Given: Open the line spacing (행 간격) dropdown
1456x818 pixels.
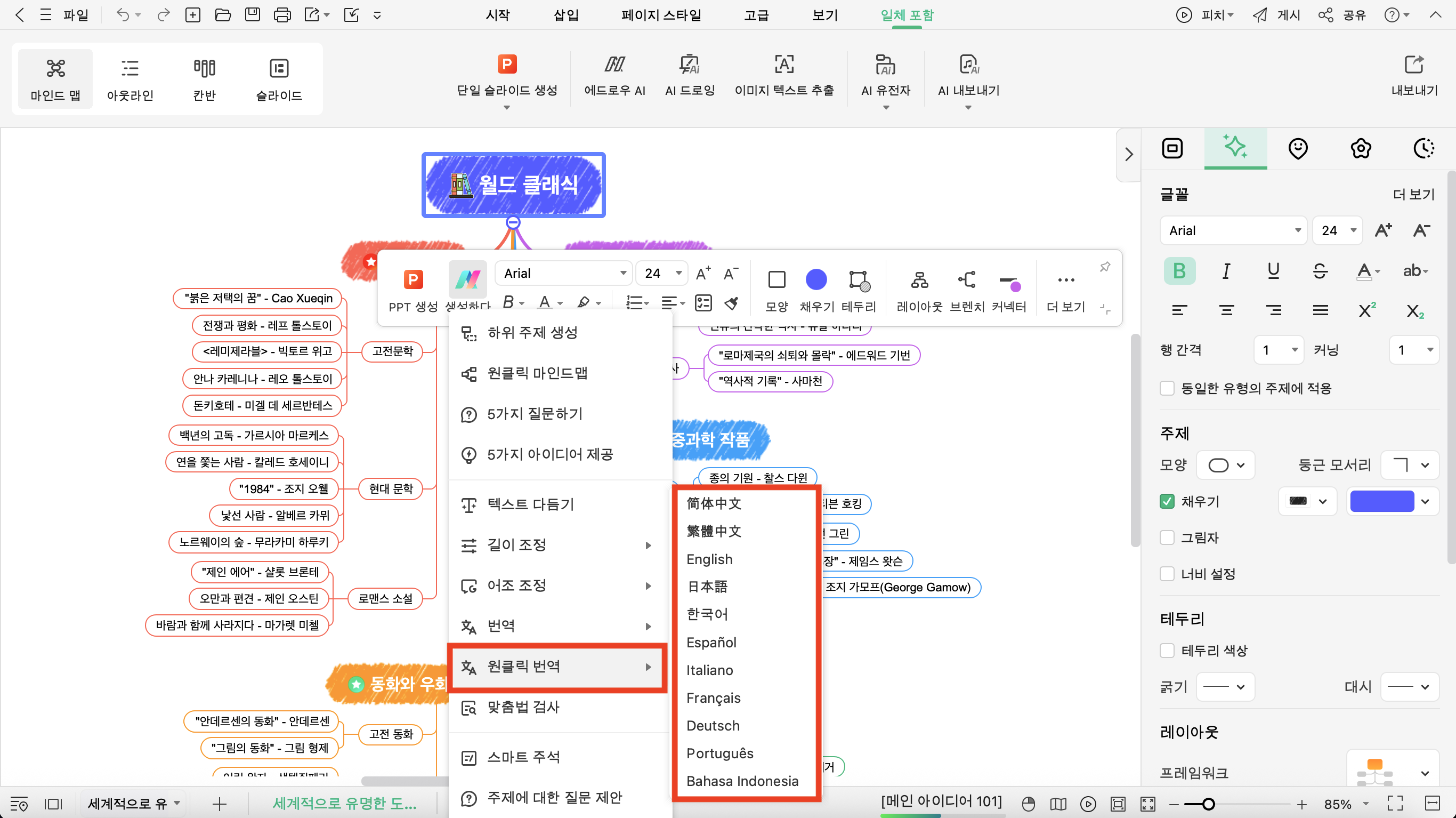Looking at the screenshot, I should pos(1279,350).
